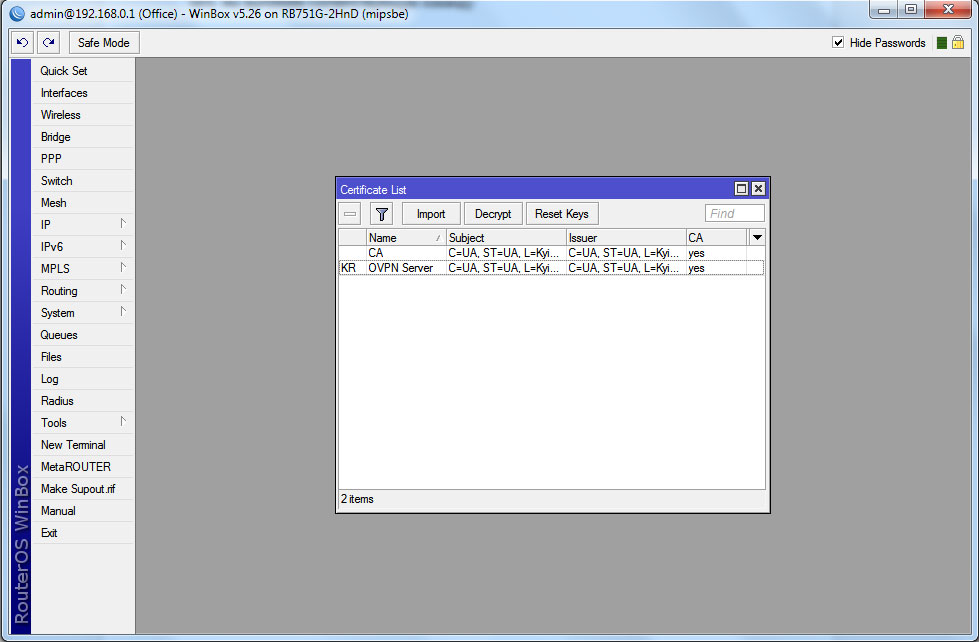The height and width of the screenshot is (642, 979).
Task: Click the yellow padlock icon at top right
Action: pyautogui.click(x=958, y=43)
